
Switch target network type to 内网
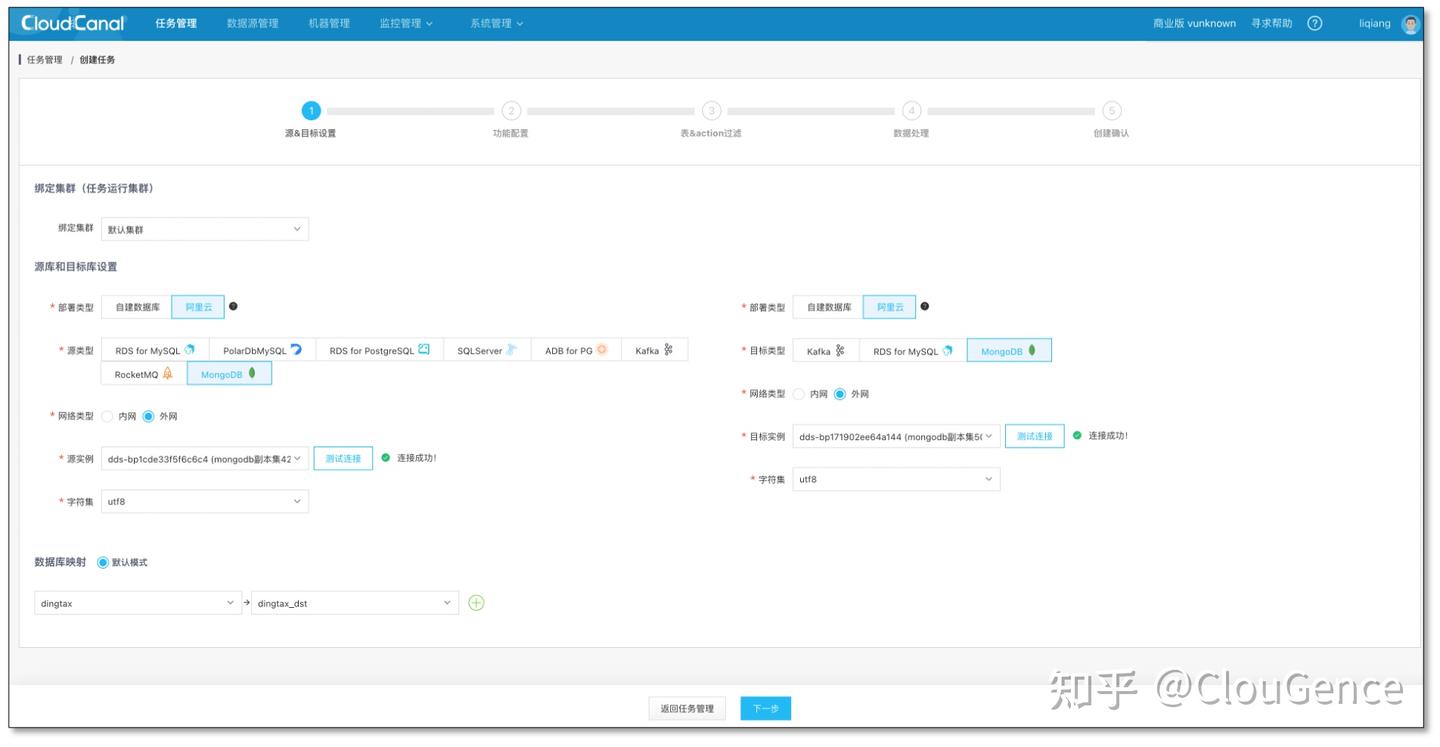[810, 394]
